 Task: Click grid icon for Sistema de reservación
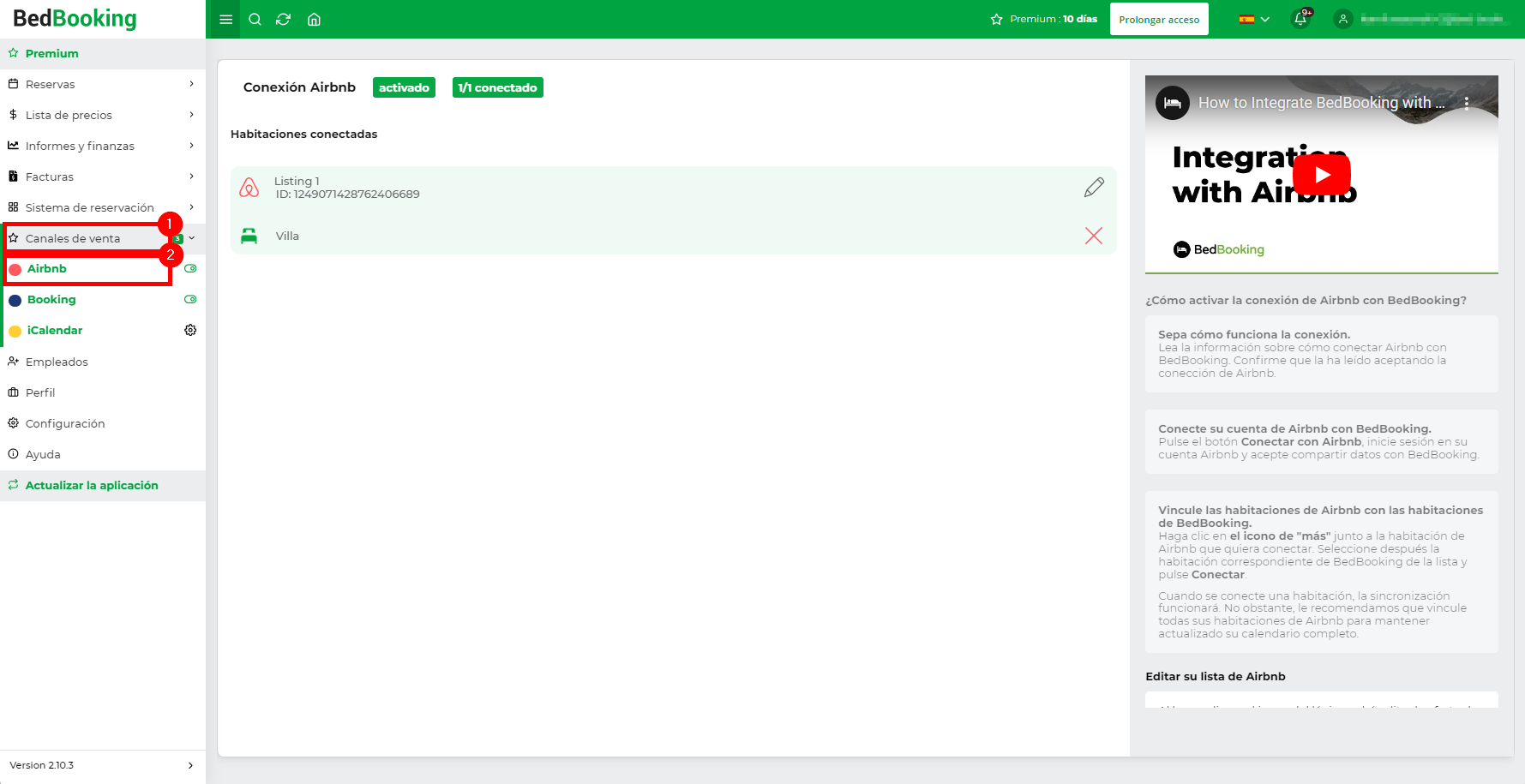click(13, 207)
